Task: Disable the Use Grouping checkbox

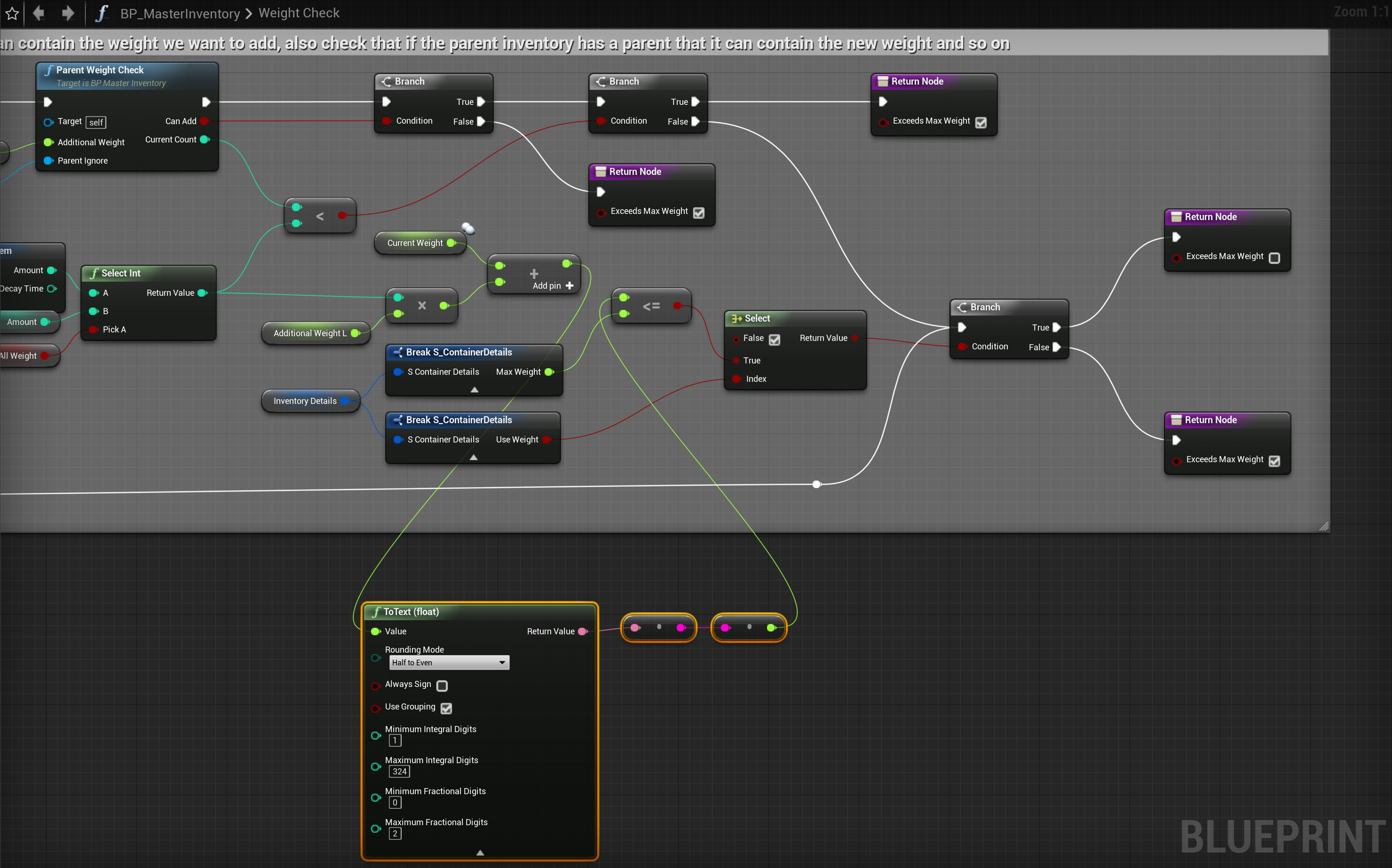Action: (446, 708)
